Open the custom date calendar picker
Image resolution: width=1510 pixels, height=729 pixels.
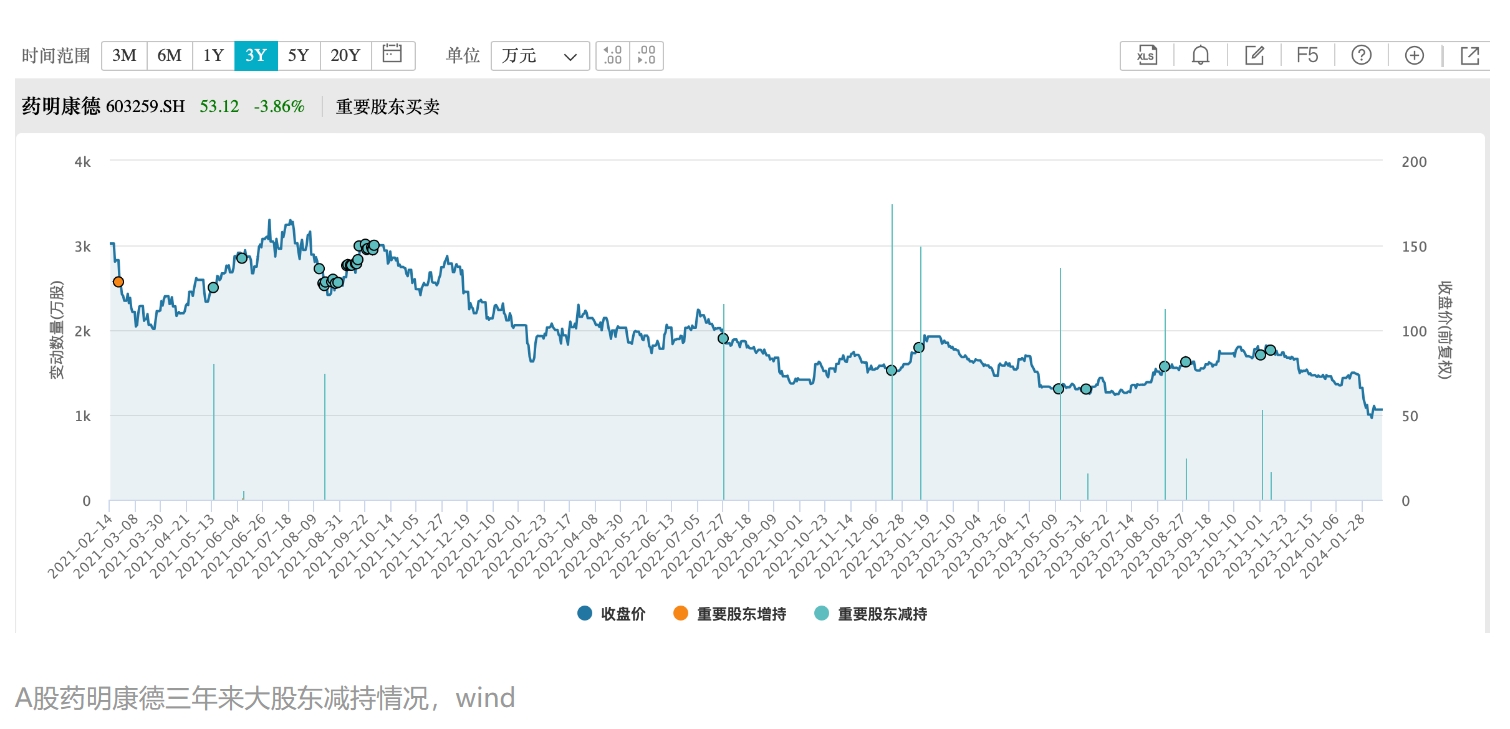click(x=392, y=55)
